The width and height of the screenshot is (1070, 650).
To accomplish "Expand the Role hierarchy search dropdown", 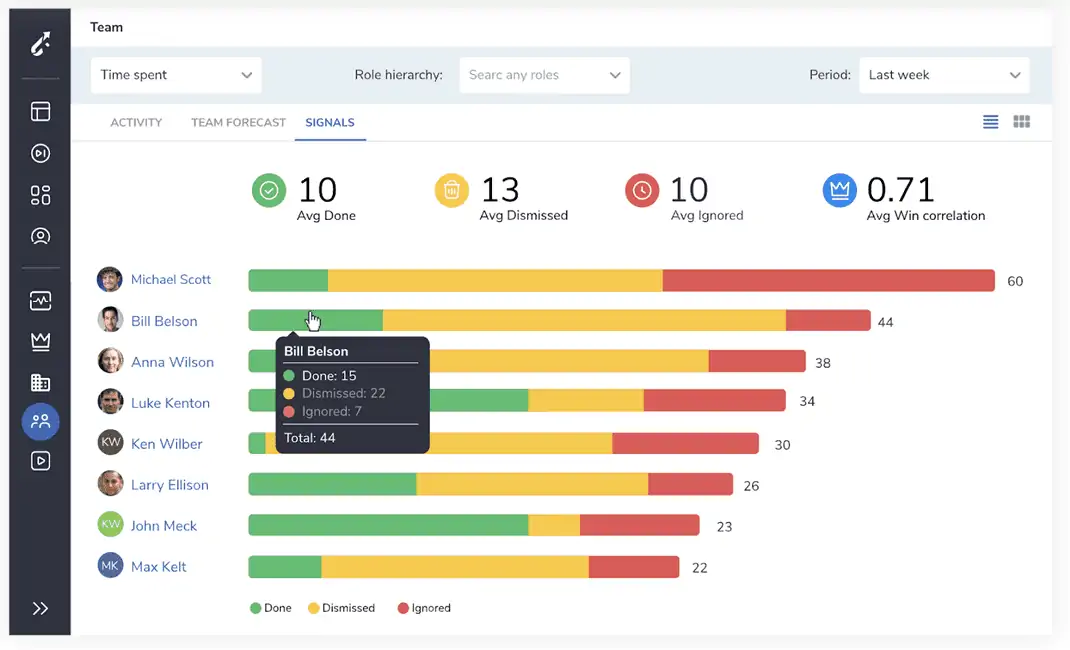I will pos(545,75).
